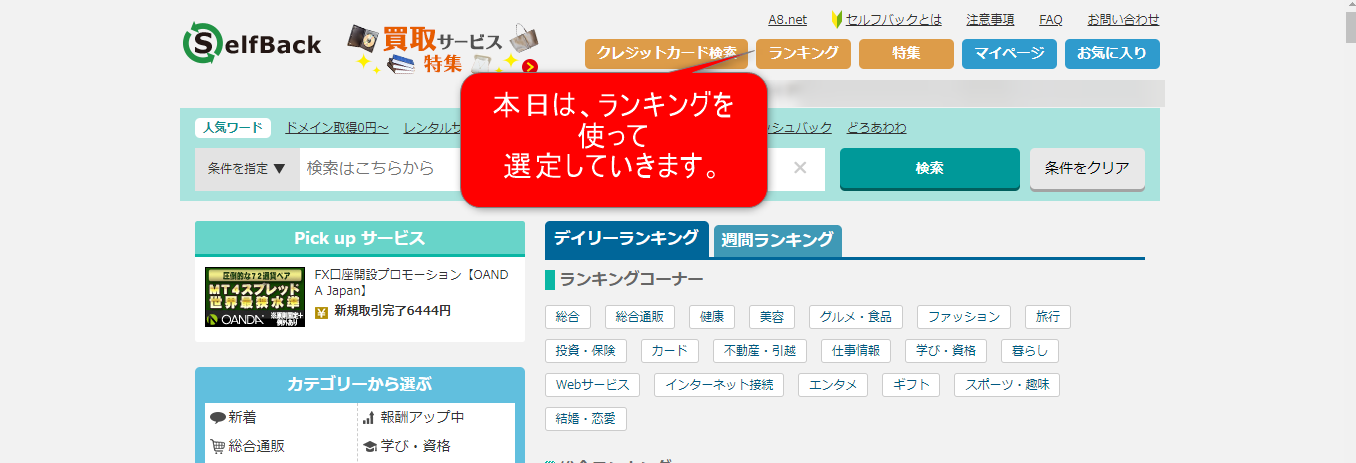Click the 報酬アップ中 bar chart icon
Viewport: 1356px width, 463px height.
(369, 418)
